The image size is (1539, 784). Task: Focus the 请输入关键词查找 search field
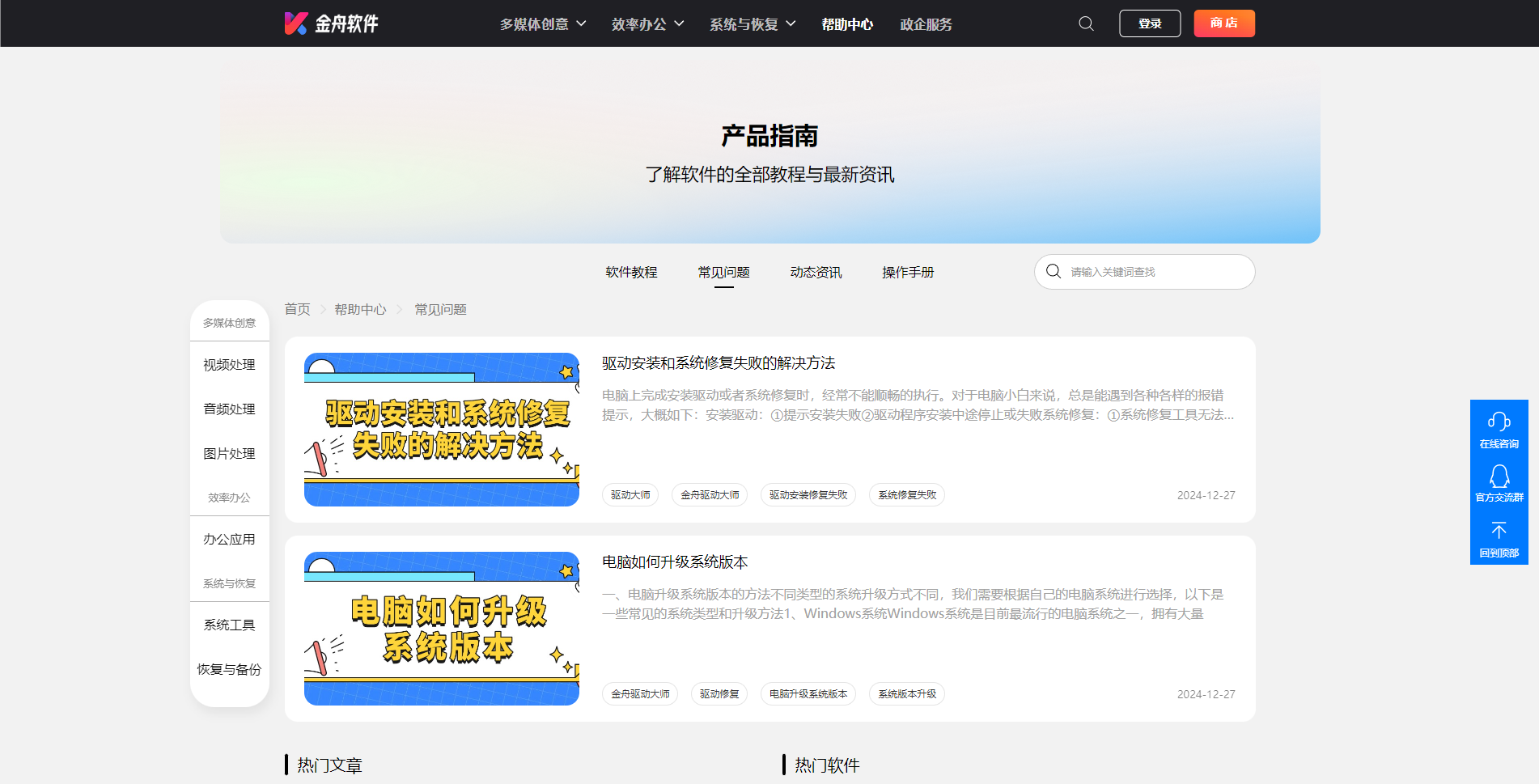tap(1144, 272)
